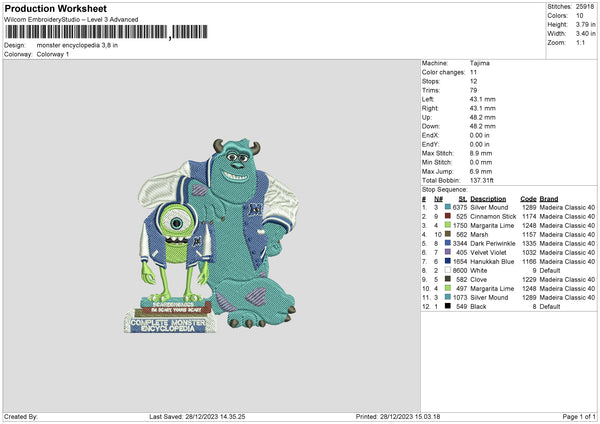
Task: Click the 'Description' column header
Action: click(488, 199)
